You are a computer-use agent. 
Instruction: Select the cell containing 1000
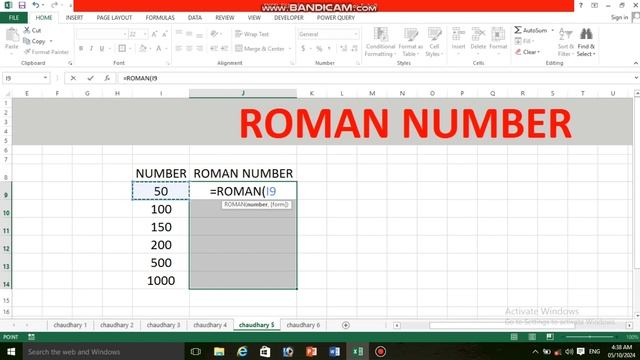pyautogui.click(x=161, y=280)
